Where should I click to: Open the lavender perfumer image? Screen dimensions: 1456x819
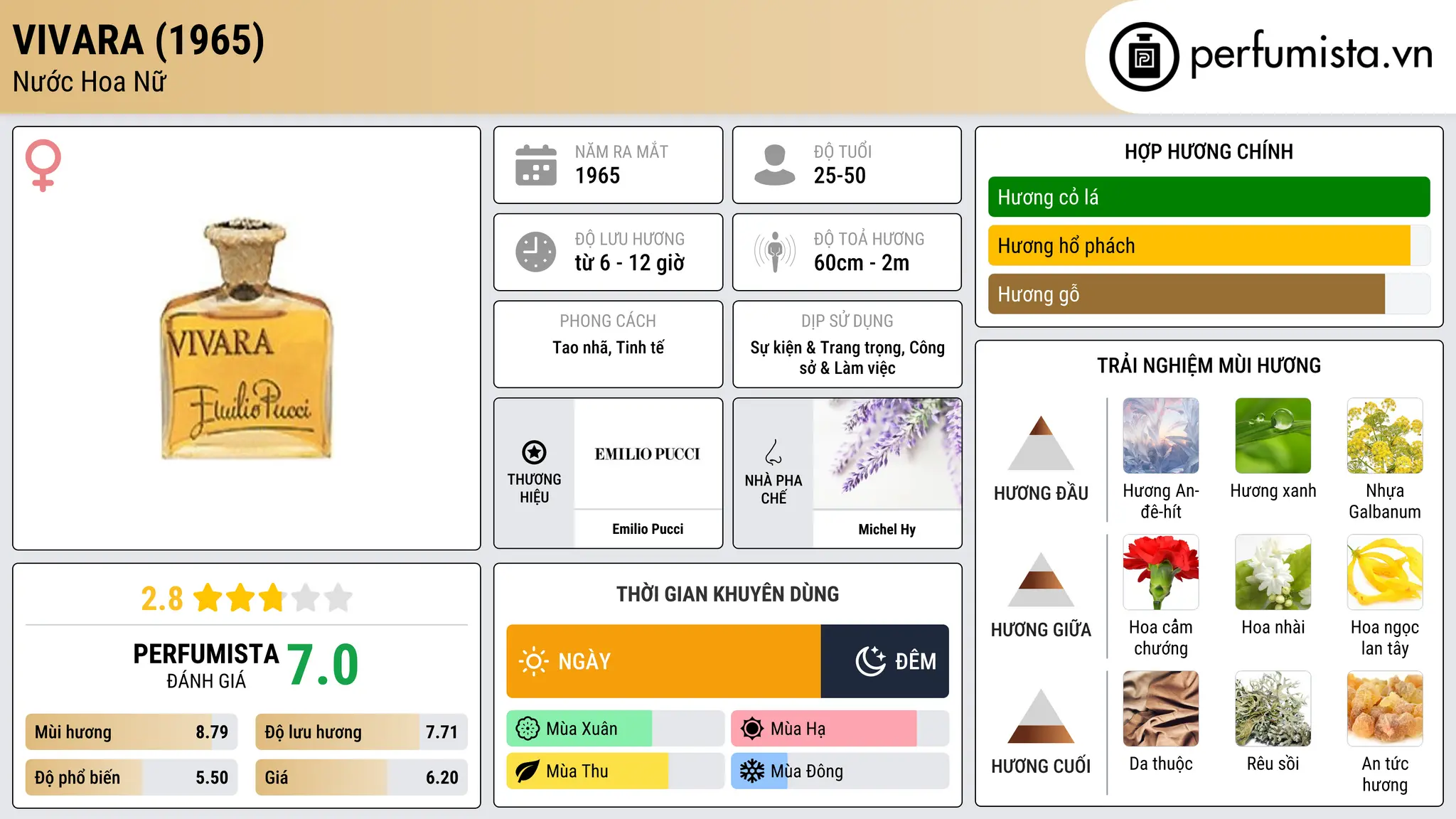click(887, 454)
